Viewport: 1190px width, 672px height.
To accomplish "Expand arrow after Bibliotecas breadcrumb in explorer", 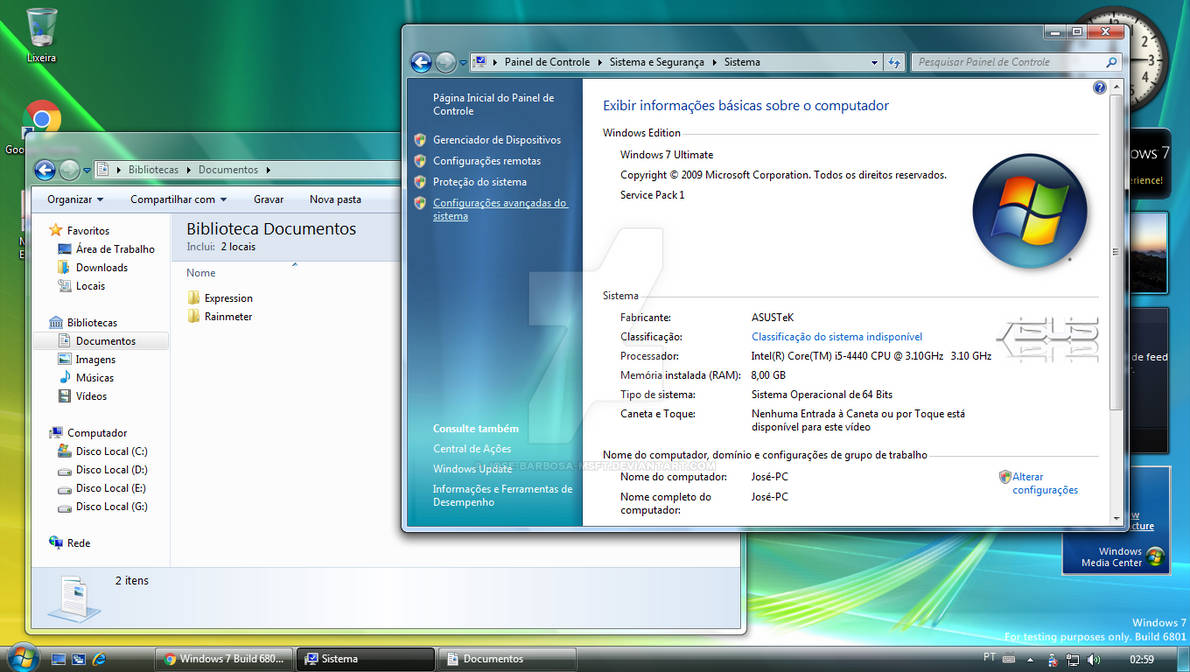I will pyautogui.click(x=188, y=170).
